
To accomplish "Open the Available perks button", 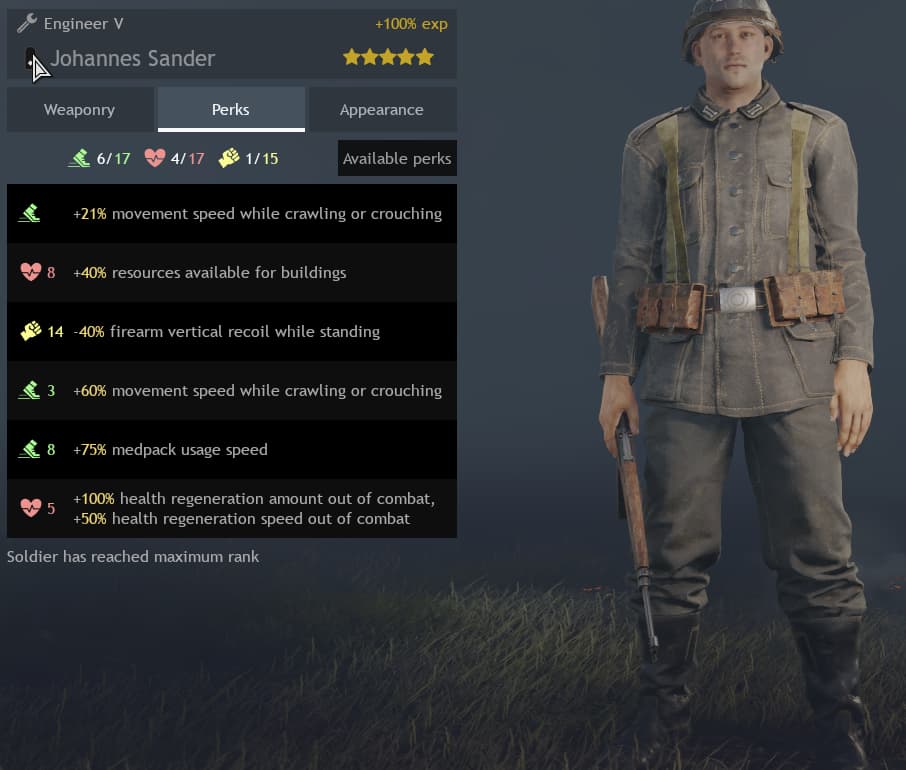I will pos(397,158).
